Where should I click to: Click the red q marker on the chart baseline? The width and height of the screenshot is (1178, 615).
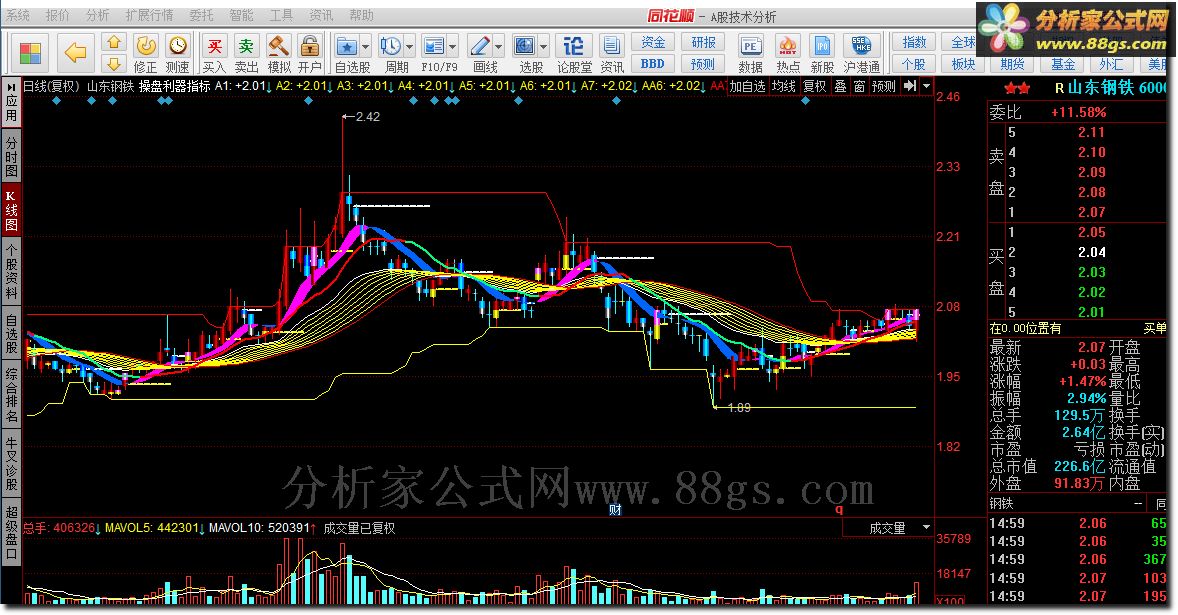(x=839, y=509)
